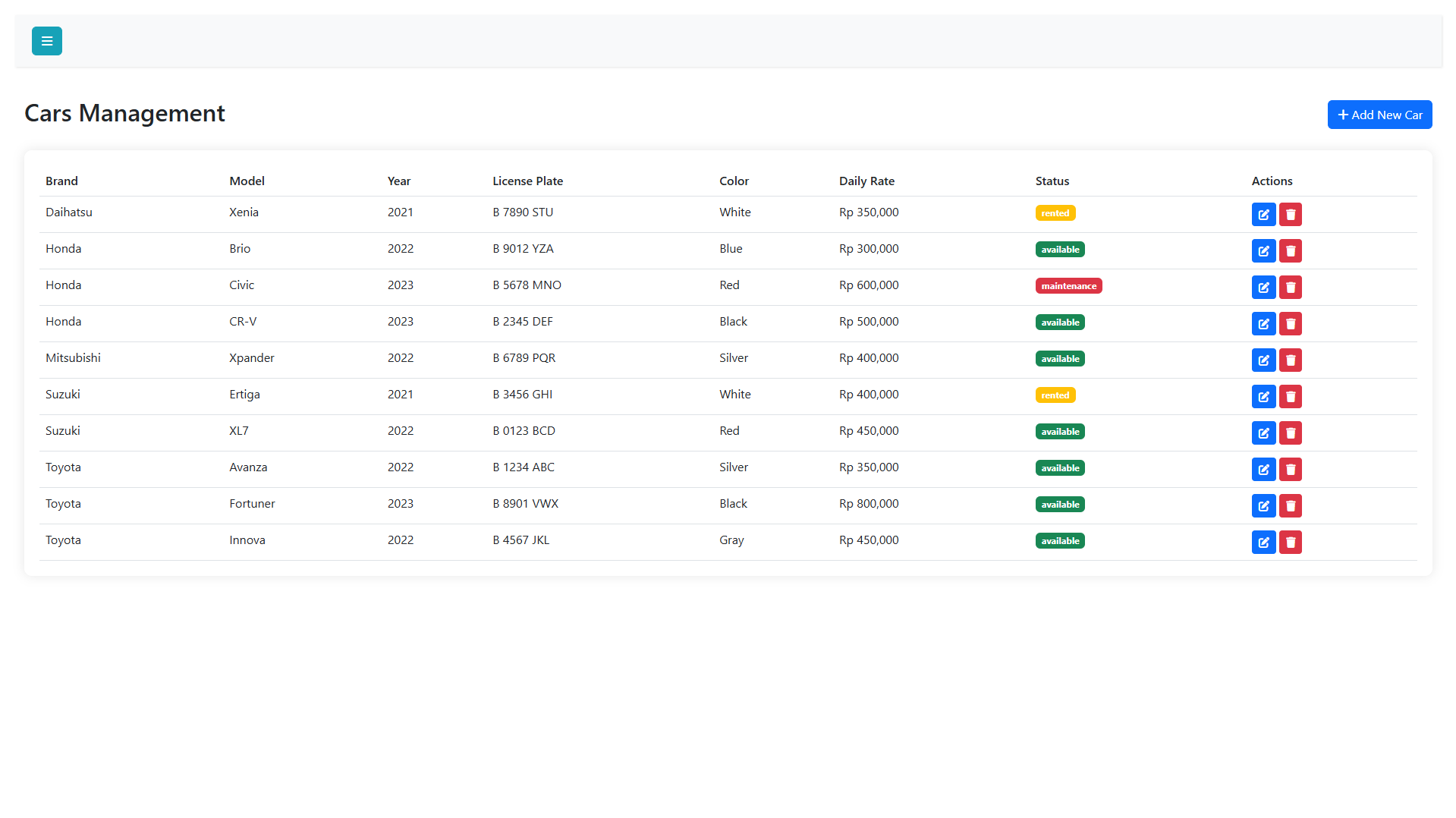Delete the Toyota Innova row
Screen dimensions: 1456x818
coord(1291,543)
